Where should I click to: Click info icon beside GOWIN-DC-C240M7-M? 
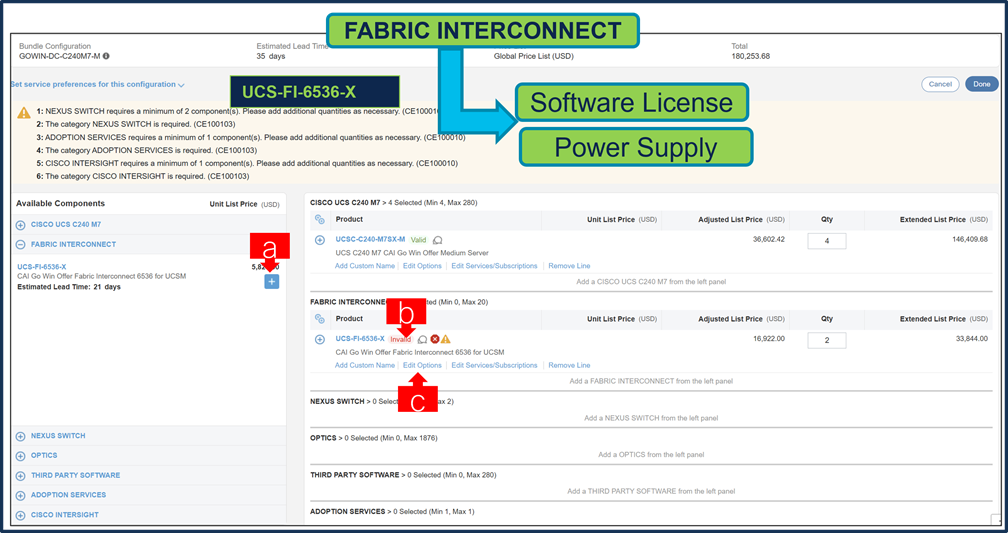point(106,56)
